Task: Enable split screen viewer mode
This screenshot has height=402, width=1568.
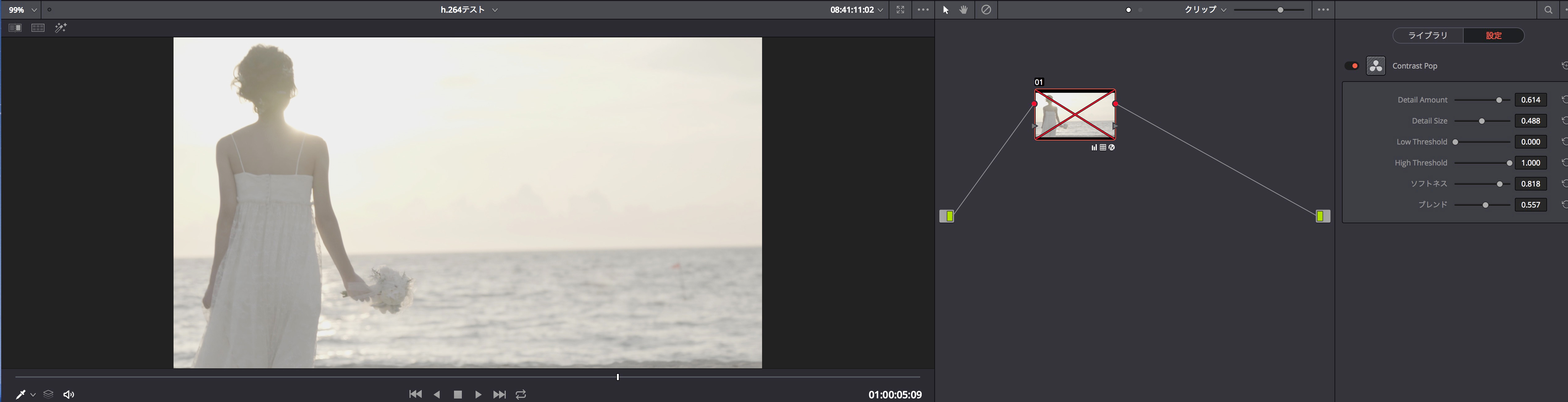Action: click(x=38, y=28)
